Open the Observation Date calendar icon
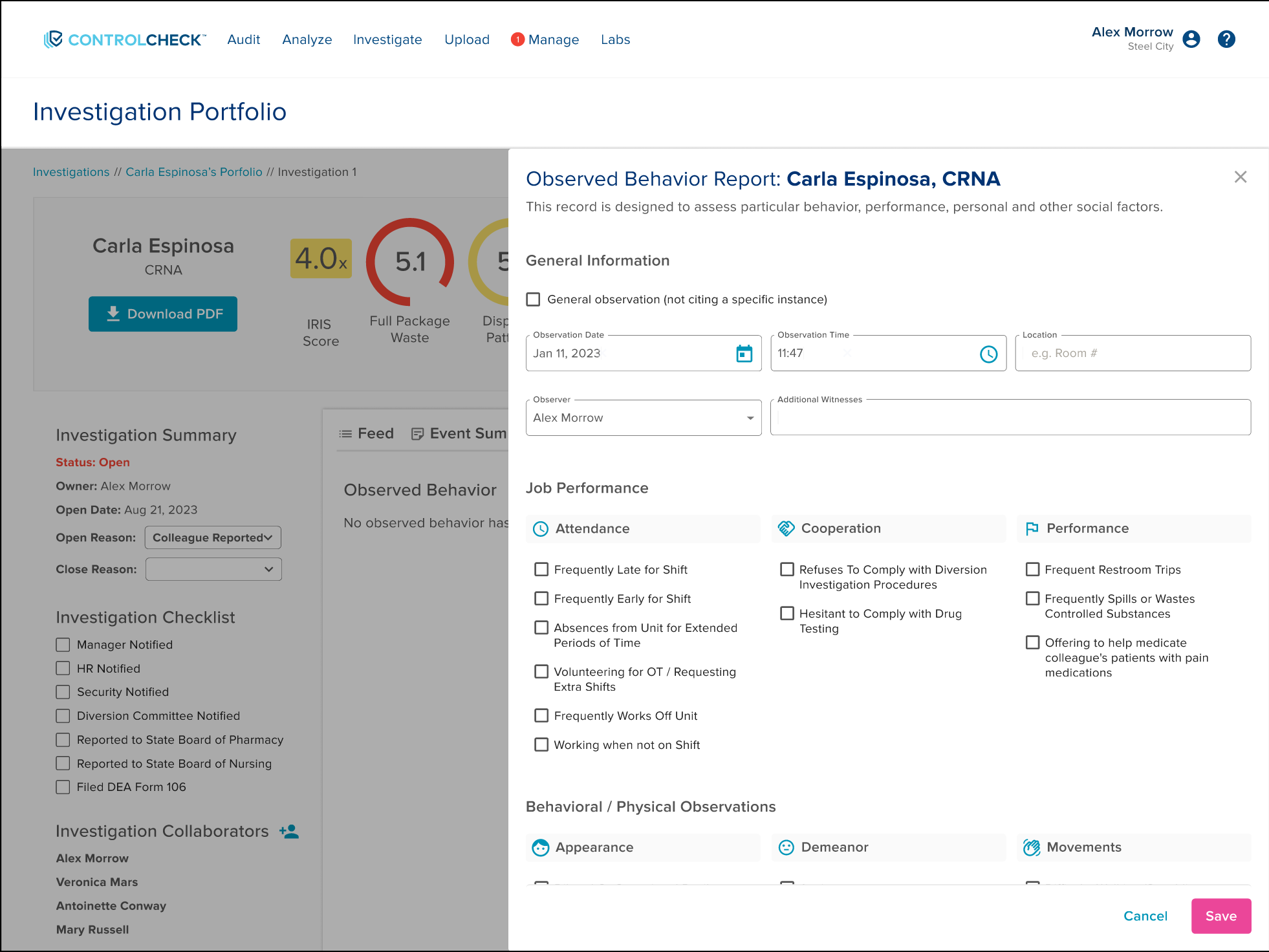The image size is (1269, 952). (744, 354)
